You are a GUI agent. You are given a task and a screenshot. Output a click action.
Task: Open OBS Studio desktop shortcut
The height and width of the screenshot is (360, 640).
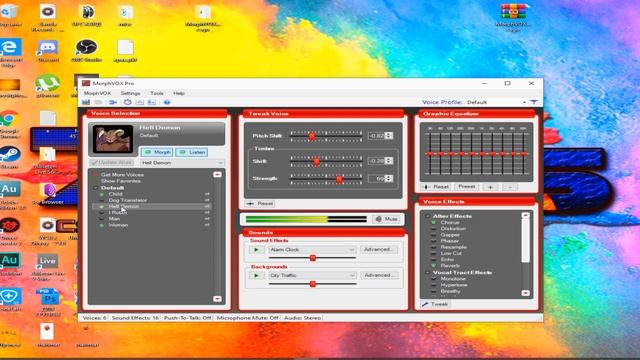coord(86,51)
